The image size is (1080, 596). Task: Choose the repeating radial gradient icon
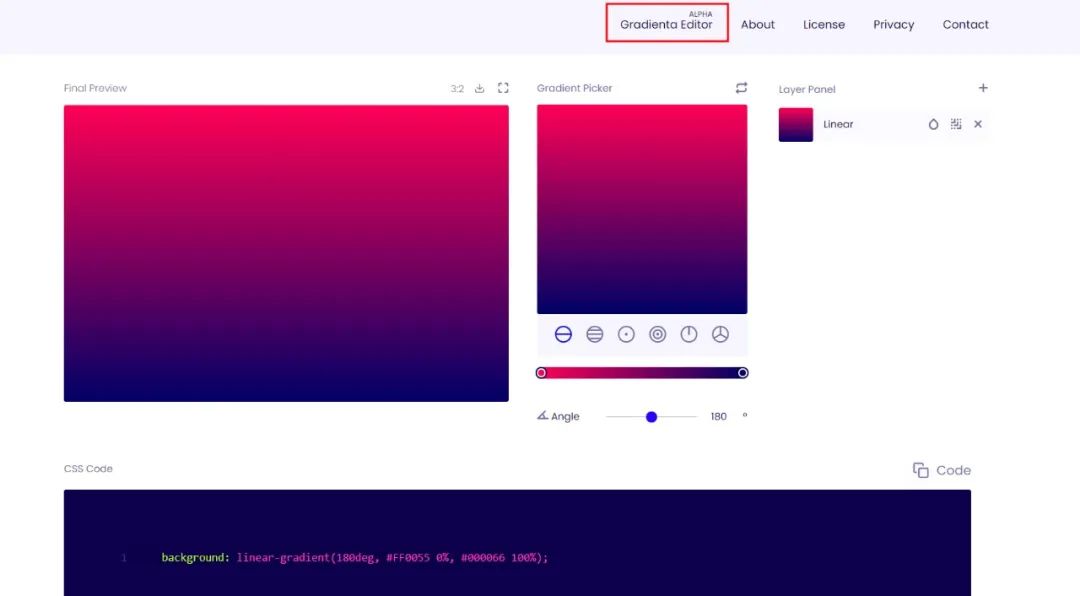[658, 335]
